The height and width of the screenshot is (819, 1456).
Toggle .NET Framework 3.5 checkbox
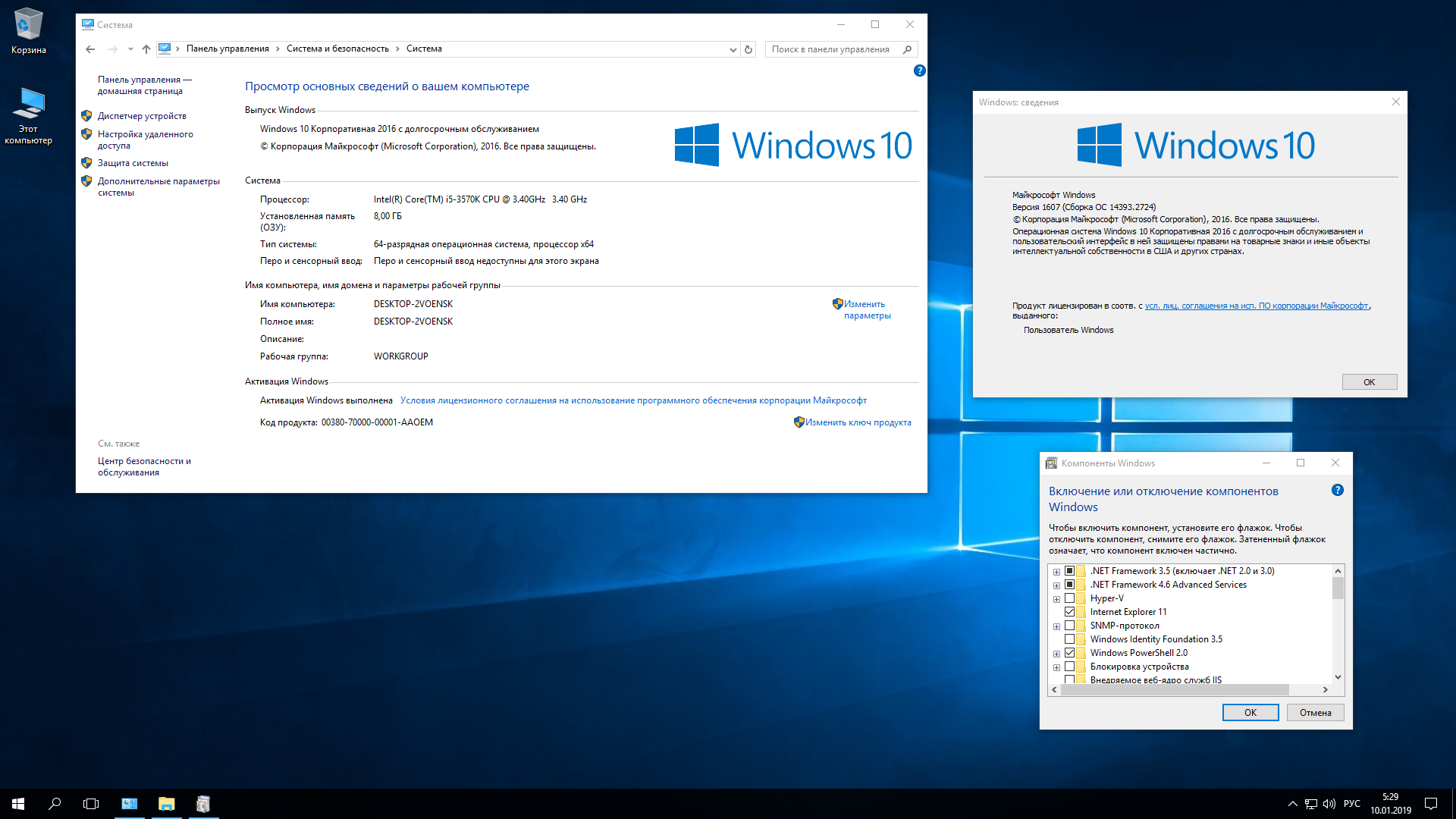pyautogui.click(x=1069, y=571)
